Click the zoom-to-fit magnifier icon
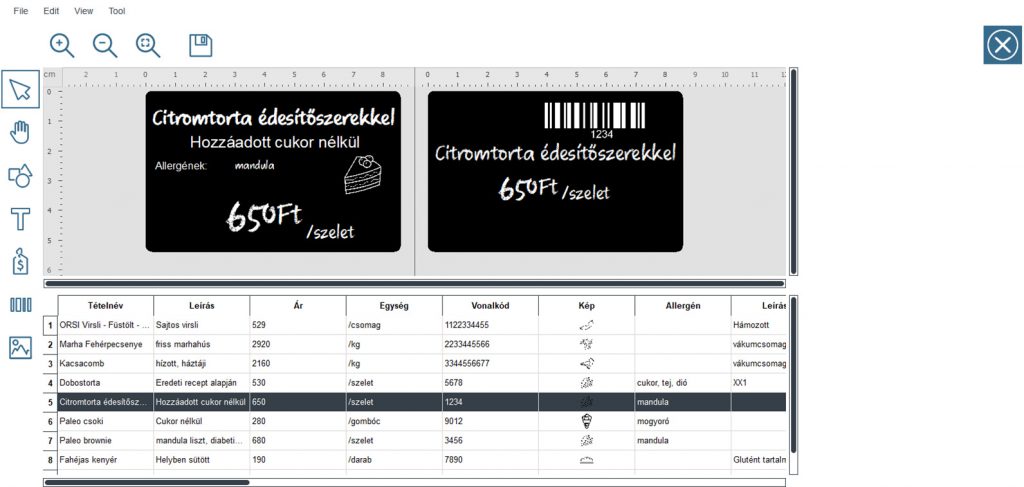 point(148,46)
